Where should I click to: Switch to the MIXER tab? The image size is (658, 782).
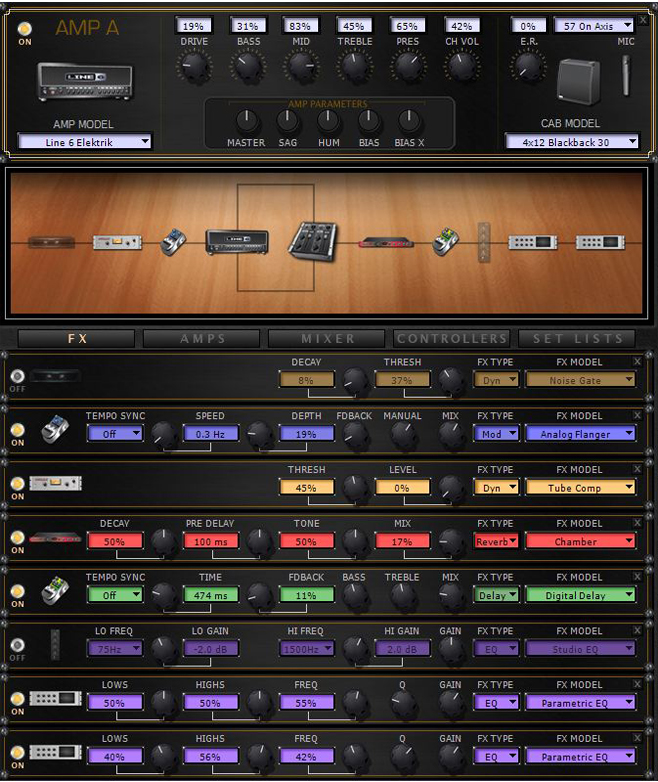point(327,339)
